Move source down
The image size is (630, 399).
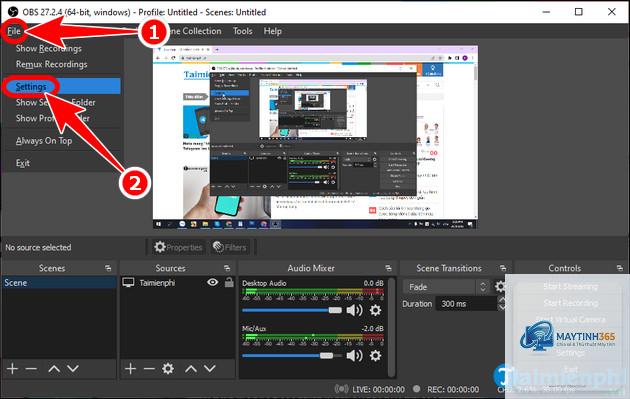[x=210, y=368]
